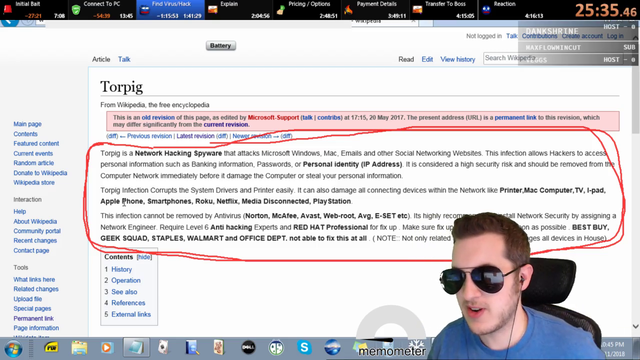The height and width of the screenshot is (360, 640).
Task: Click the permanent link in revision notice
Action: [515, 118]
